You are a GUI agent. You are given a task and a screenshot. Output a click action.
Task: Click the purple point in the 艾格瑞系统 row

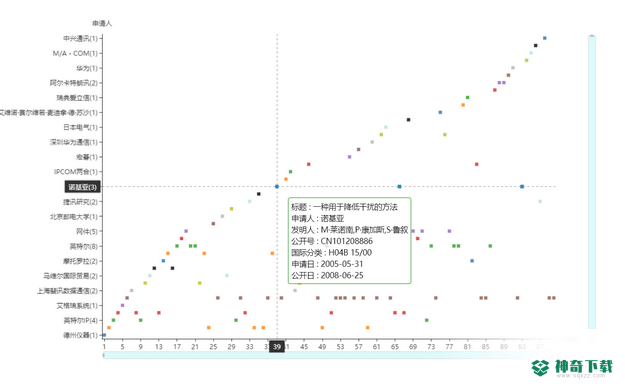pos(122,305)
